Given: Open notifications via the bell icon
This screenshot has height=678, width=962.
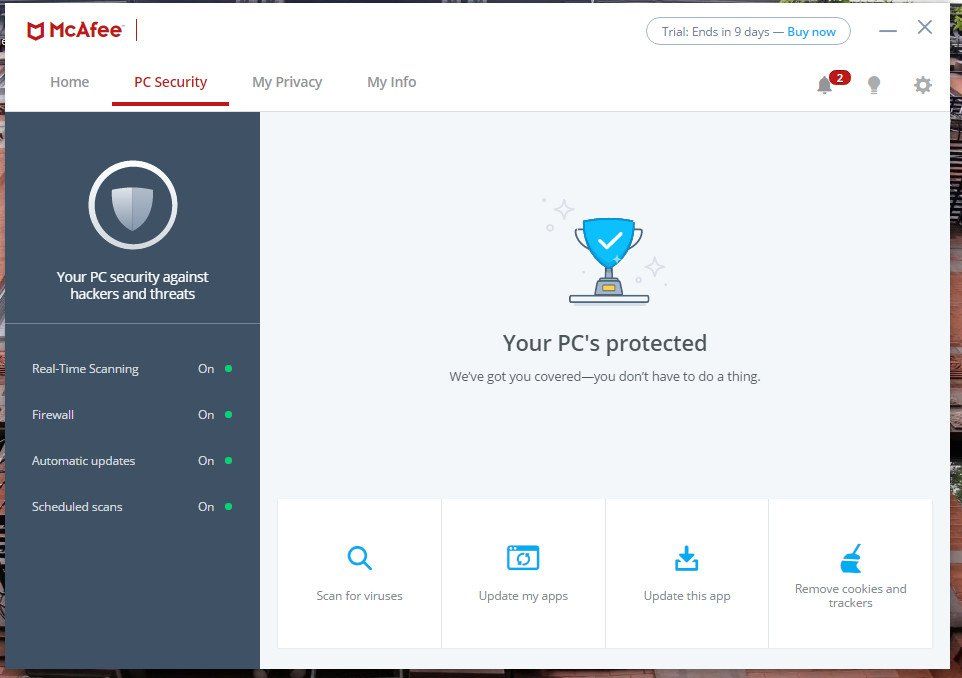Looking at the screenshot, I should point(824,86).
